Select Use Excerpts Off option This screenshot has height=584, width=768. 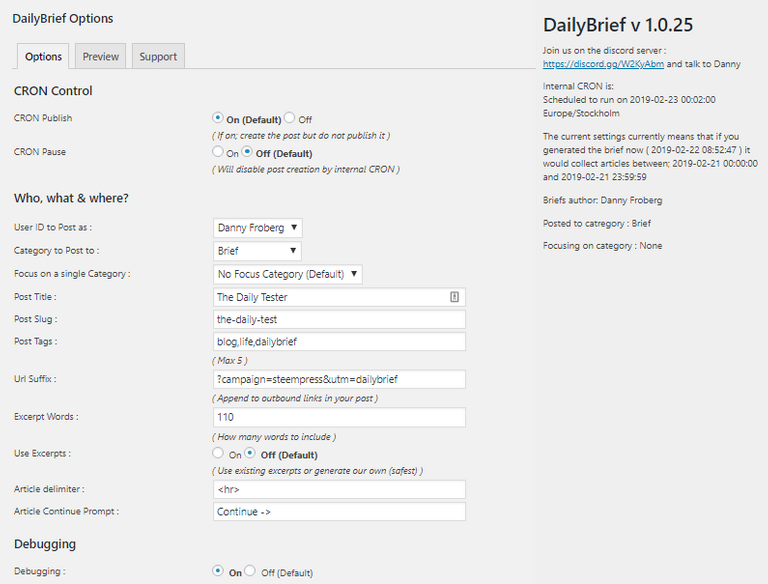(250, 454)
